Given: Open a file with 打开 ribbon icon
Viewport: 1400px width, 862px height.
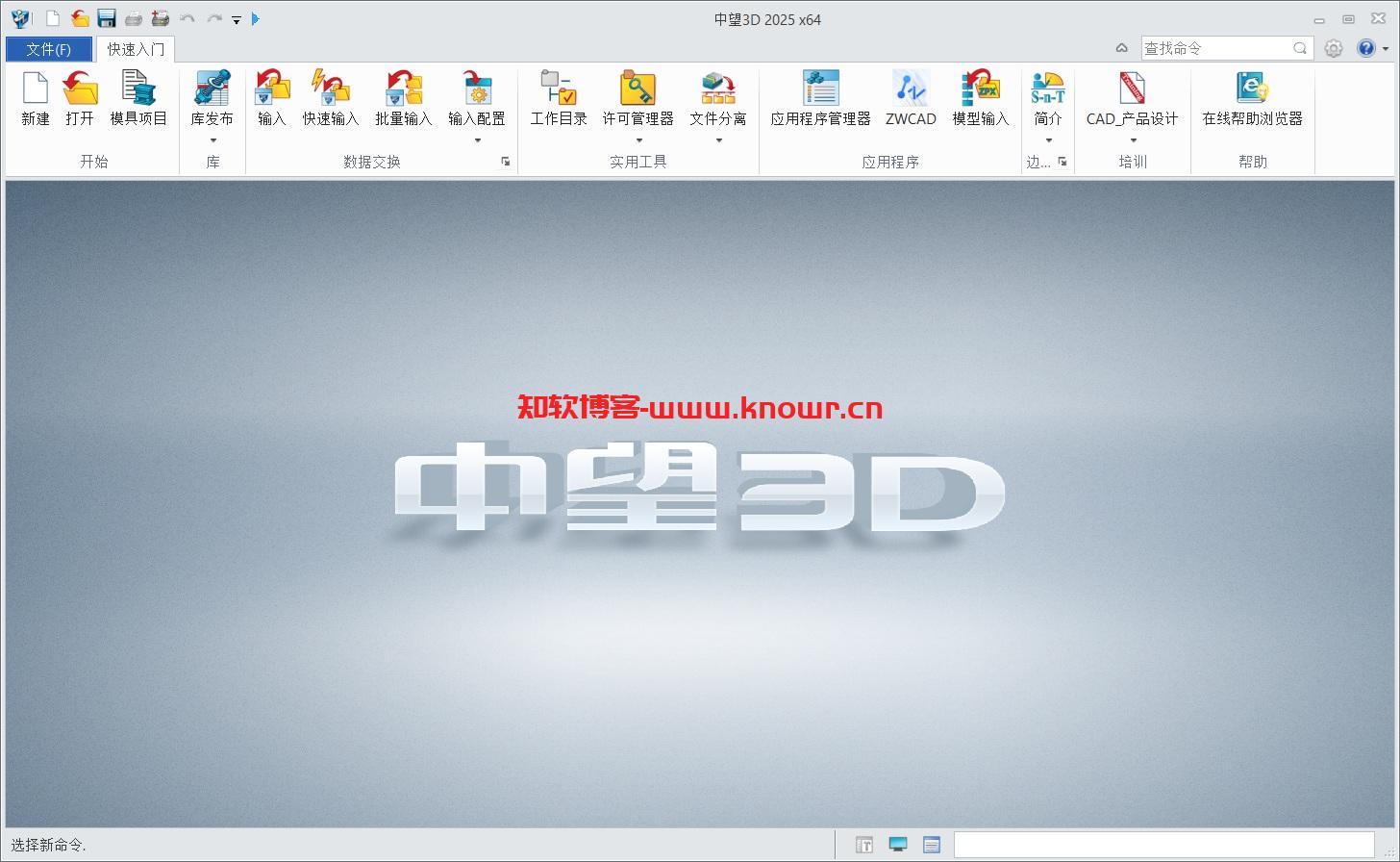Looking at the screenshot, I should tap(80, 89).
